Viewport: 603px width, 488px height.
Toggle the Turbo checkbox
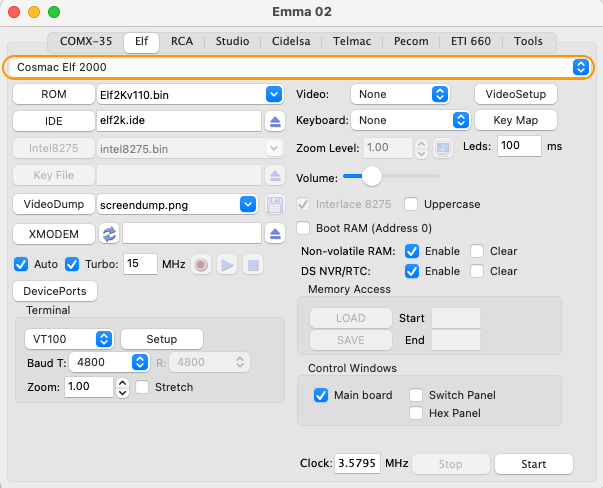click(x=72, y=264)
